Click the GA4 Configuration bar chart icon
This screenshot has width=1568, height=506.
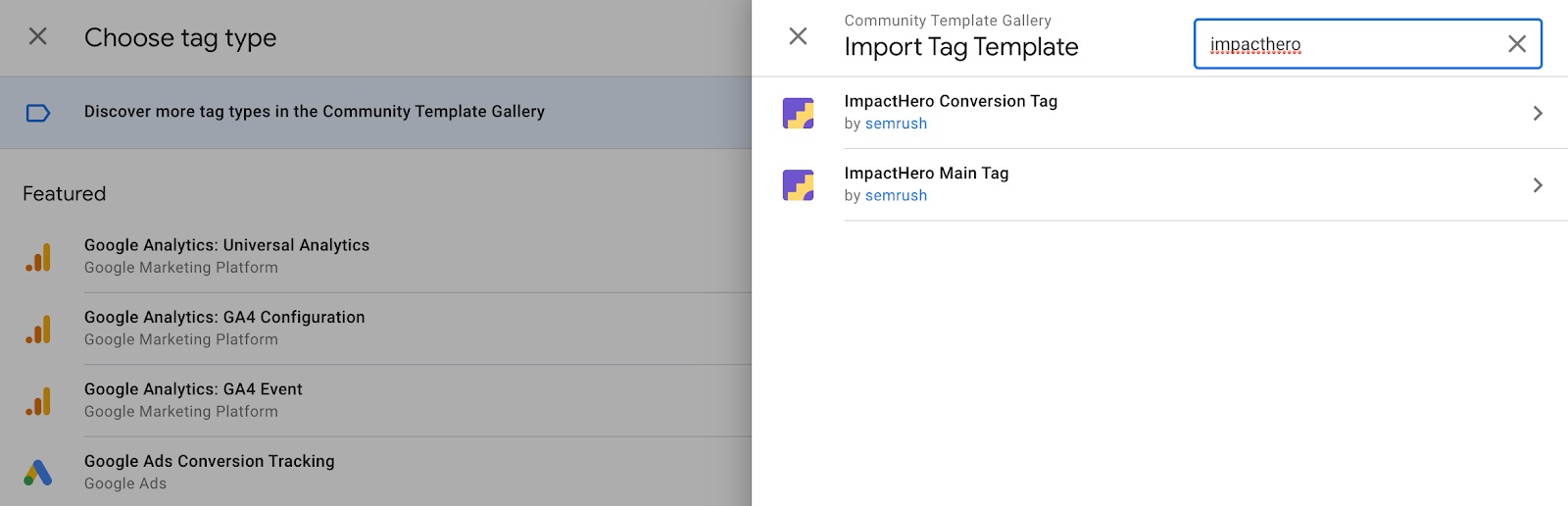pyautogui.click(x=38, y=329)
